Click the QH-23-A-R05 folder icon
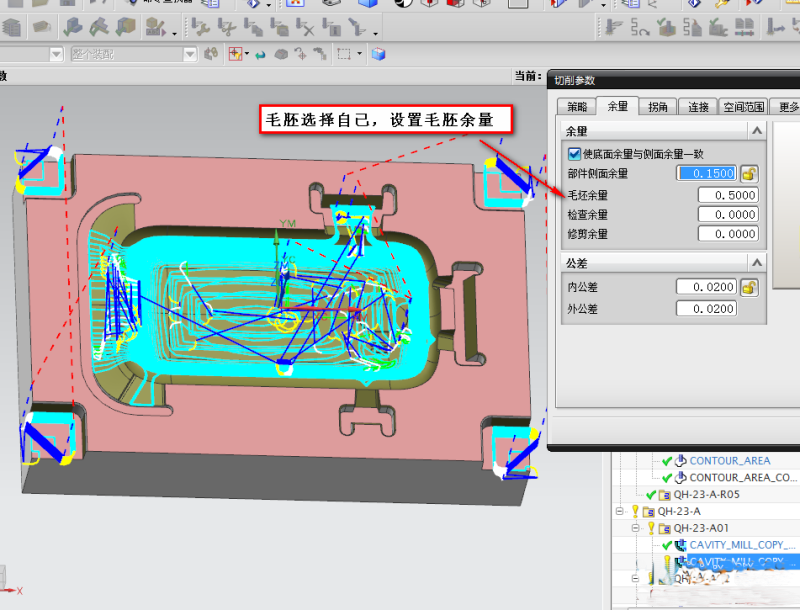Image resolution: width=800 pixels, height=610 pixels. coord(665,494)
